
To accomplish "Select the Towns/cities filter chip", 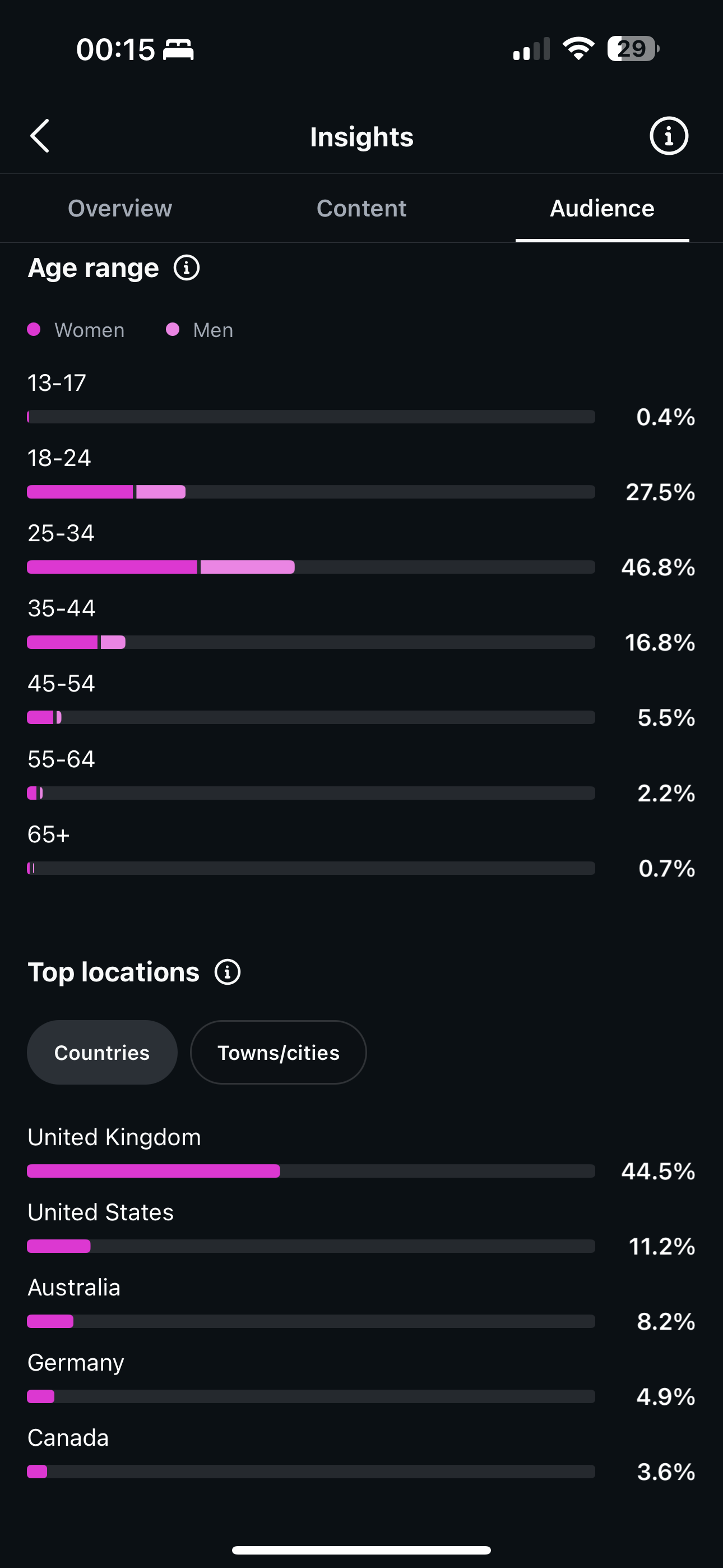I will (x=278, y=1053).
